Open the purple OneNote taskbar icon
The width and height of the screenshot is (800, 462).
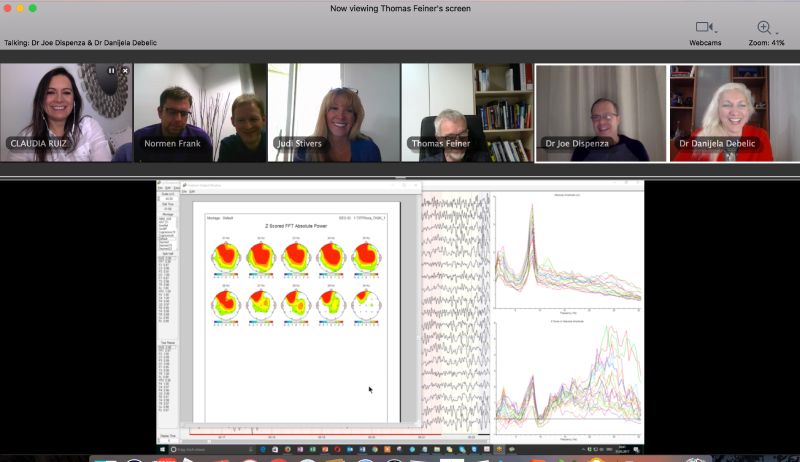tap(300, 449)
